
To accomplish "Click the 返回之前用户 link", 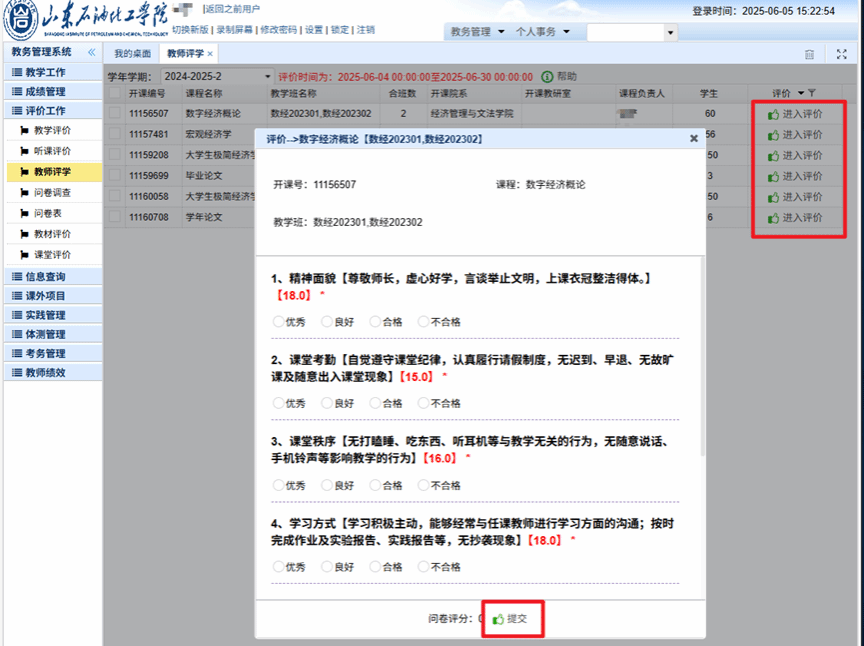I will (233, 9).
